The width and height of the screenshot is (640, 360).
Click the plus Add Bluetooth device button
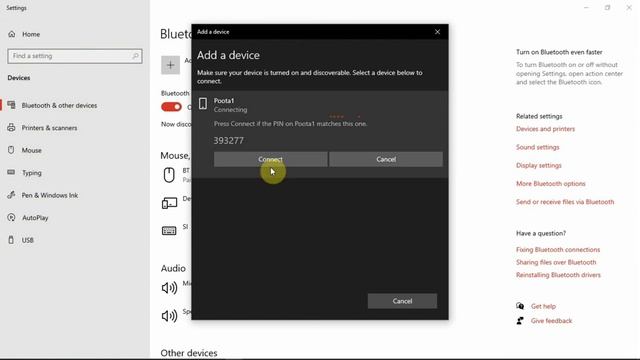click(x=170, y=65)
